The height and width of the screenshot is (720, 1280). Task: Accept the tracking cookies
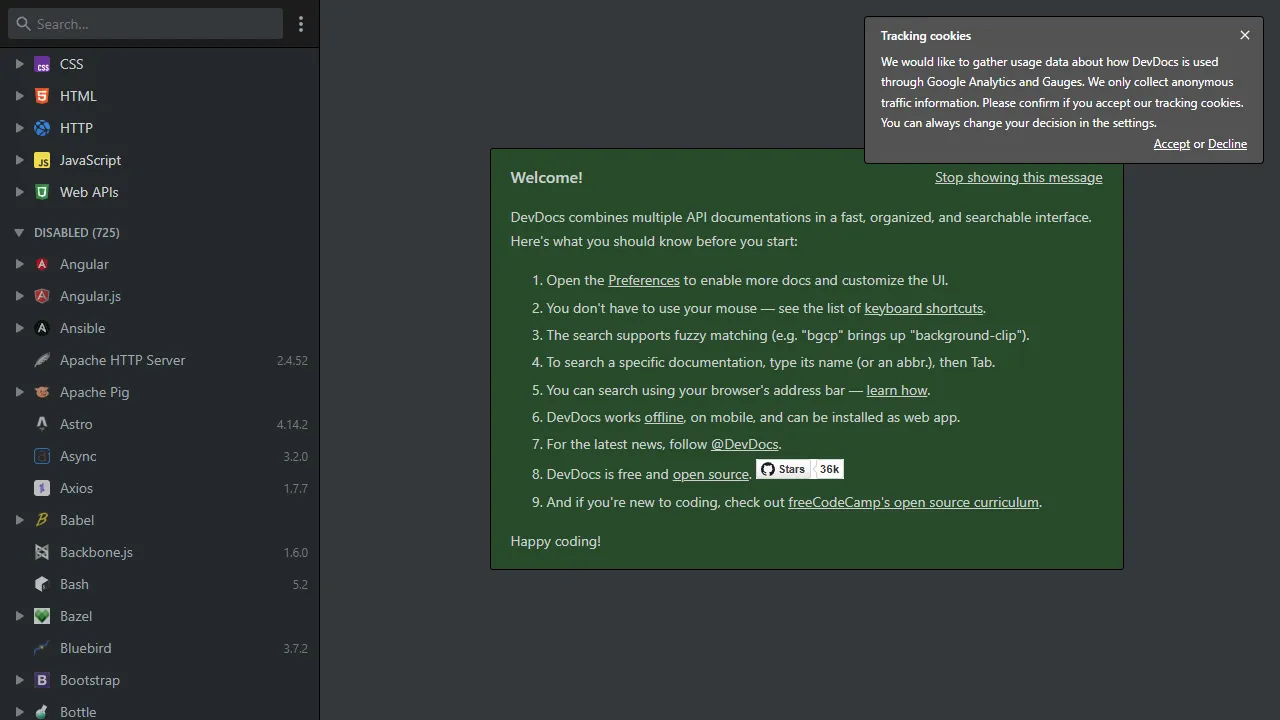tap(1171, 144)
